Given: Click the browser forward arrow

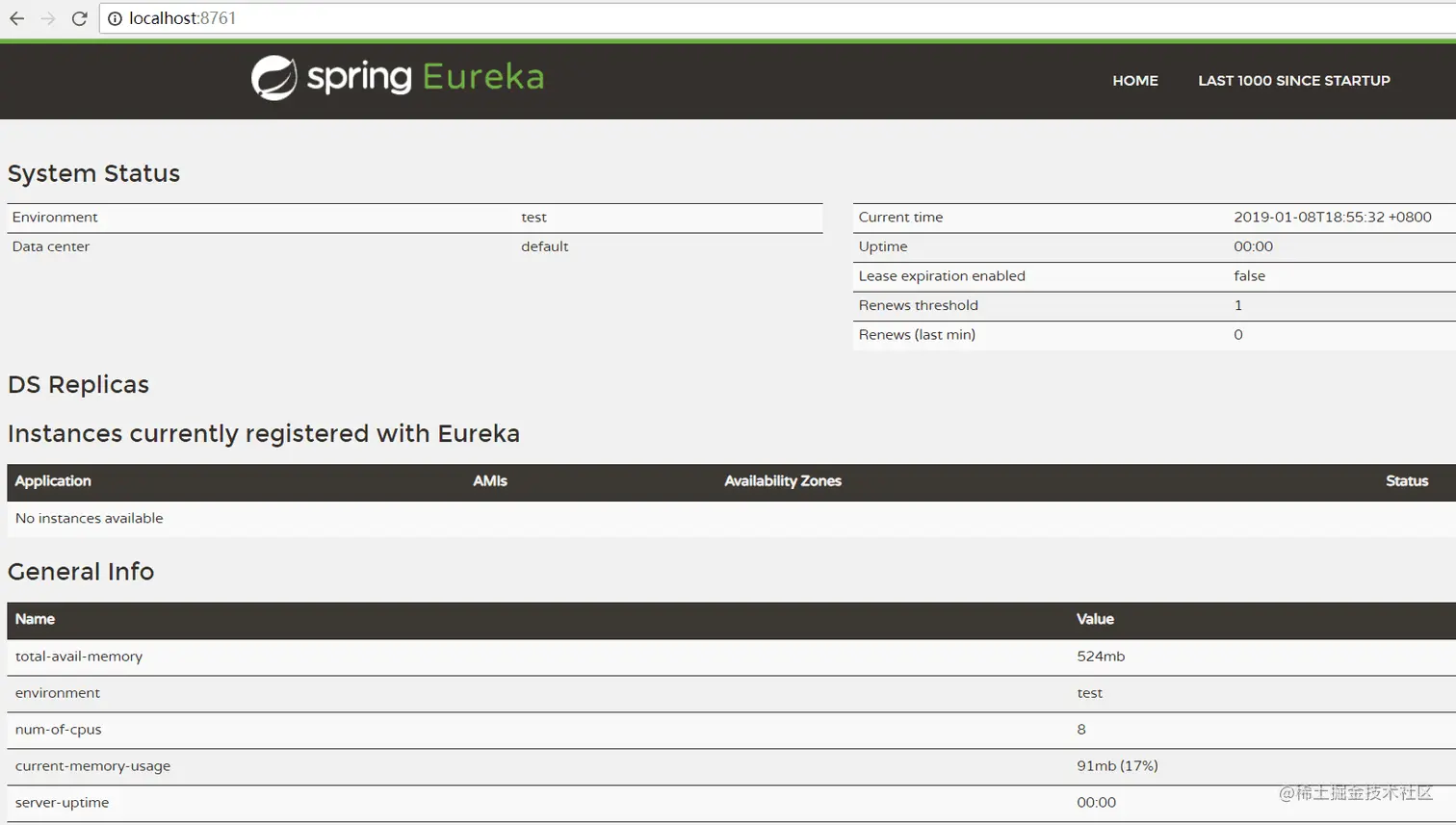Looking at the screenshot, I should (47, 18).
